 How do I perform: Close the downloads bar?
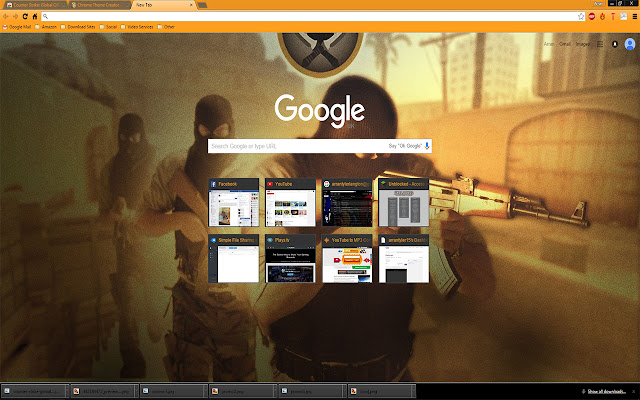pos(634,391)
